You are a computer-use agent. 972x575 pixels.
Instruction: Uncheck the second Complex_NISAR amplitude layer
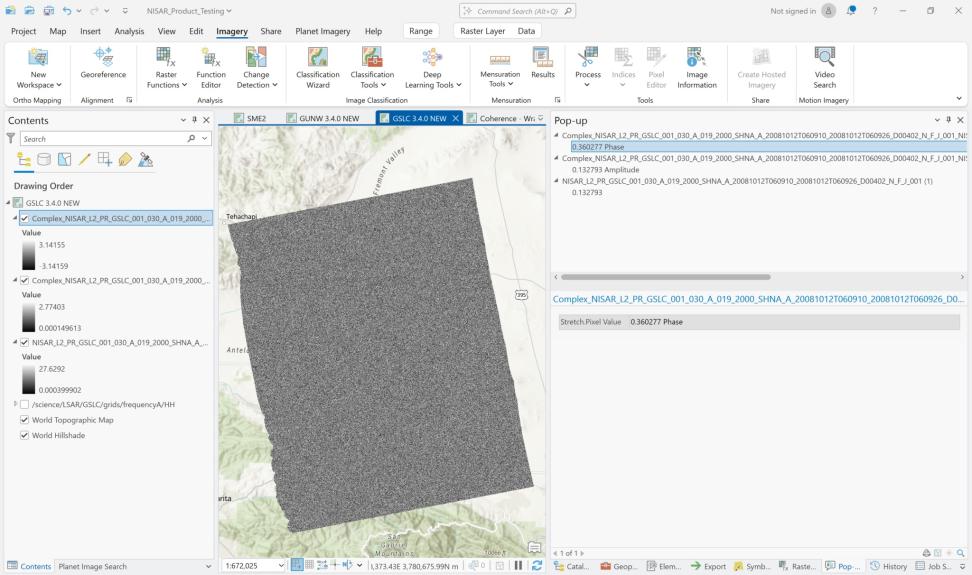pyautogui.click(x=25, y=280)
